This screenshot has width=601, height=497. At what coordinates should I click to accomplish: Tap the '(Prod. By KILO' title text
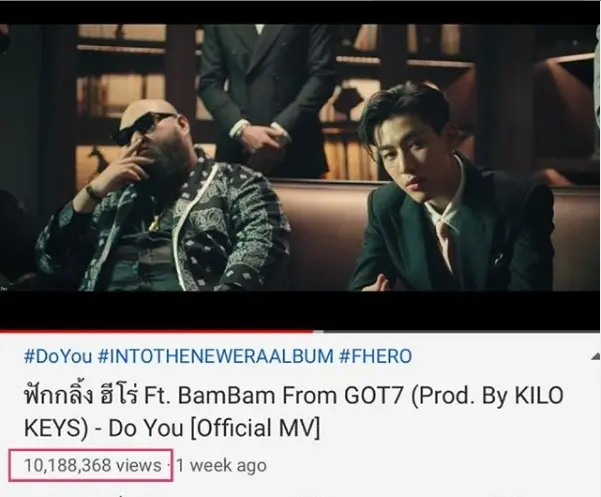coord(487,395)
